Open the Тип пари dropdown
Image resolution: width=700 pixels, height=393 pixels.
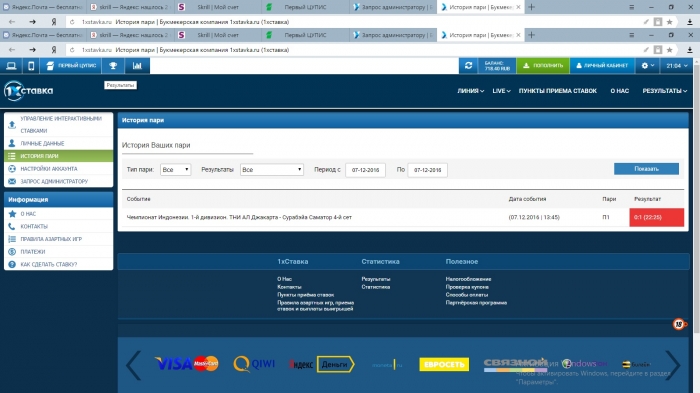point(175,170)
